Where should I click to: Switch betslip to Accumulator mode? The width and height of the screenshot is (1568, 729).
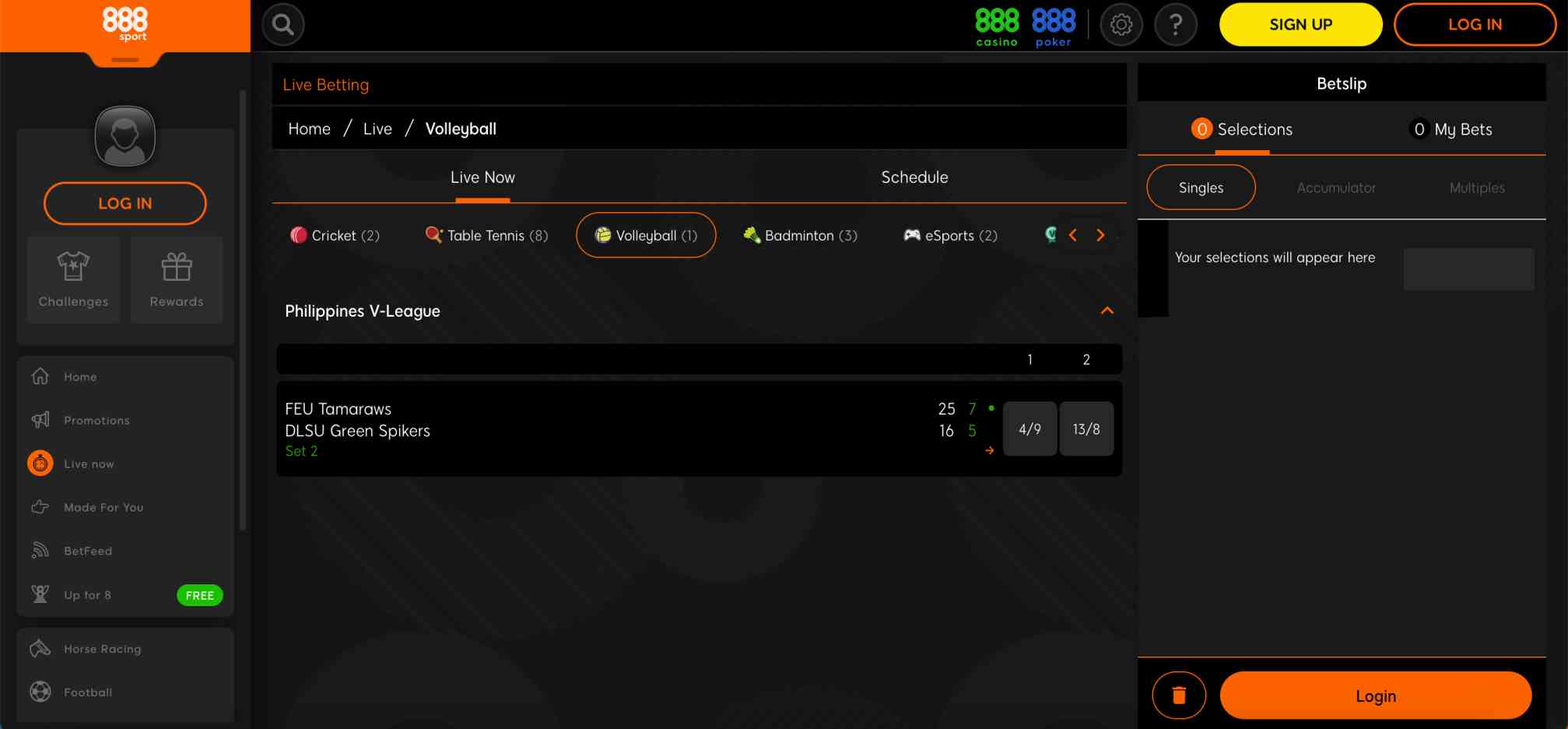point(1336,188)
